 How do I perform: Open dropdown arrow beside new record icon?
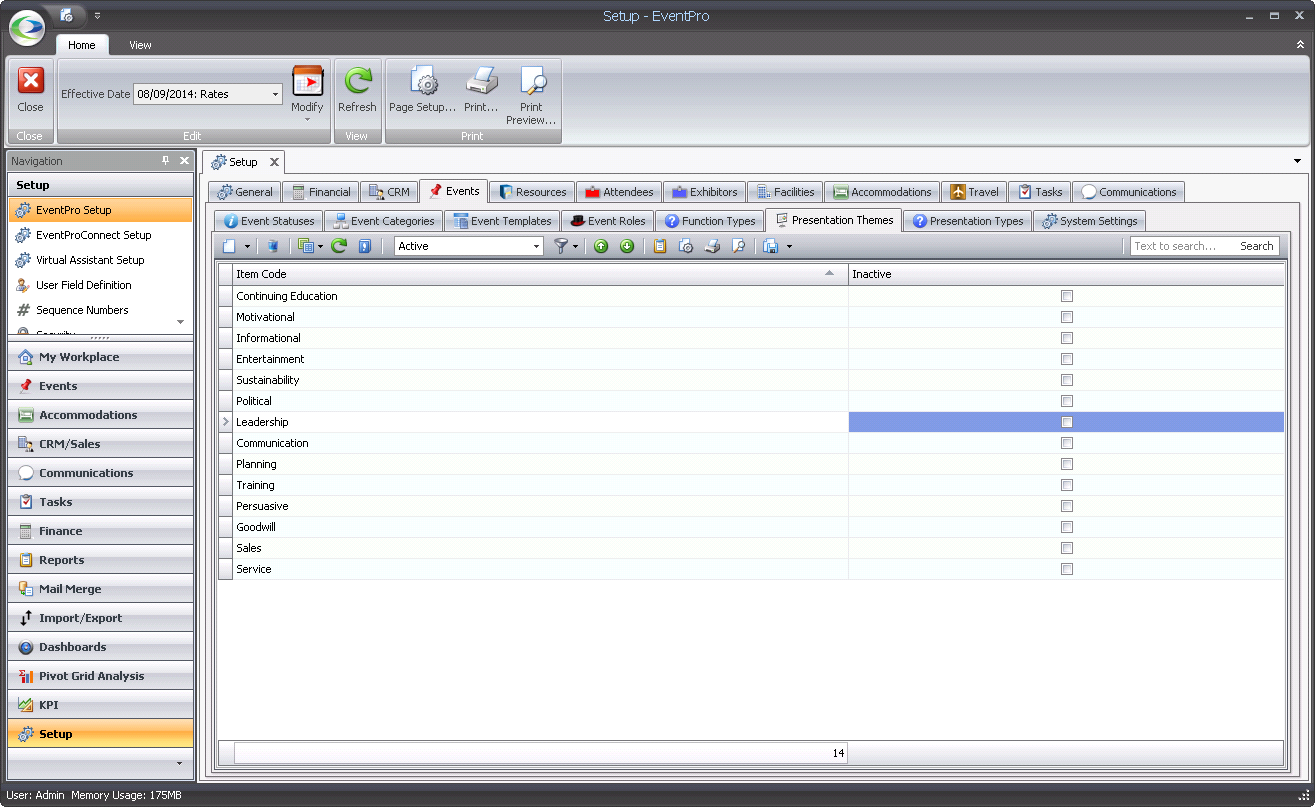[247, 246]
